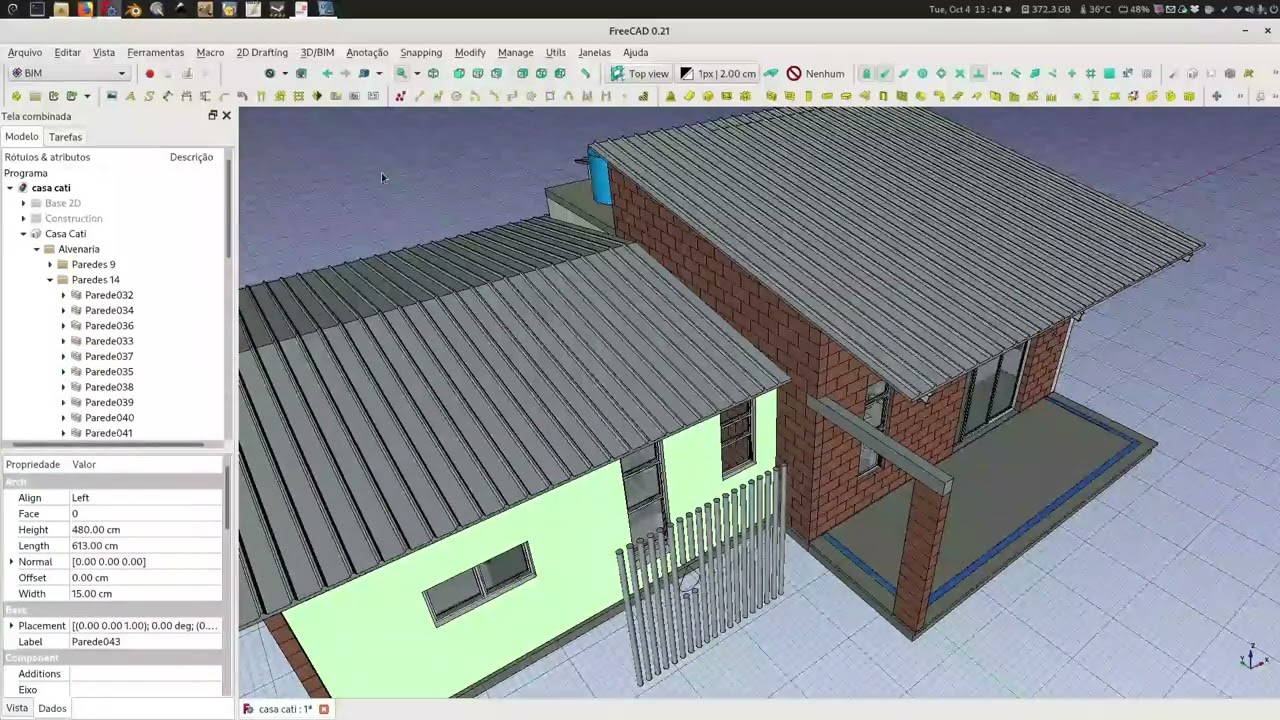This screenshot has width=1280, height=720.
Task: Select Parede037 in the model tree
Action: (x=109, y=356)
